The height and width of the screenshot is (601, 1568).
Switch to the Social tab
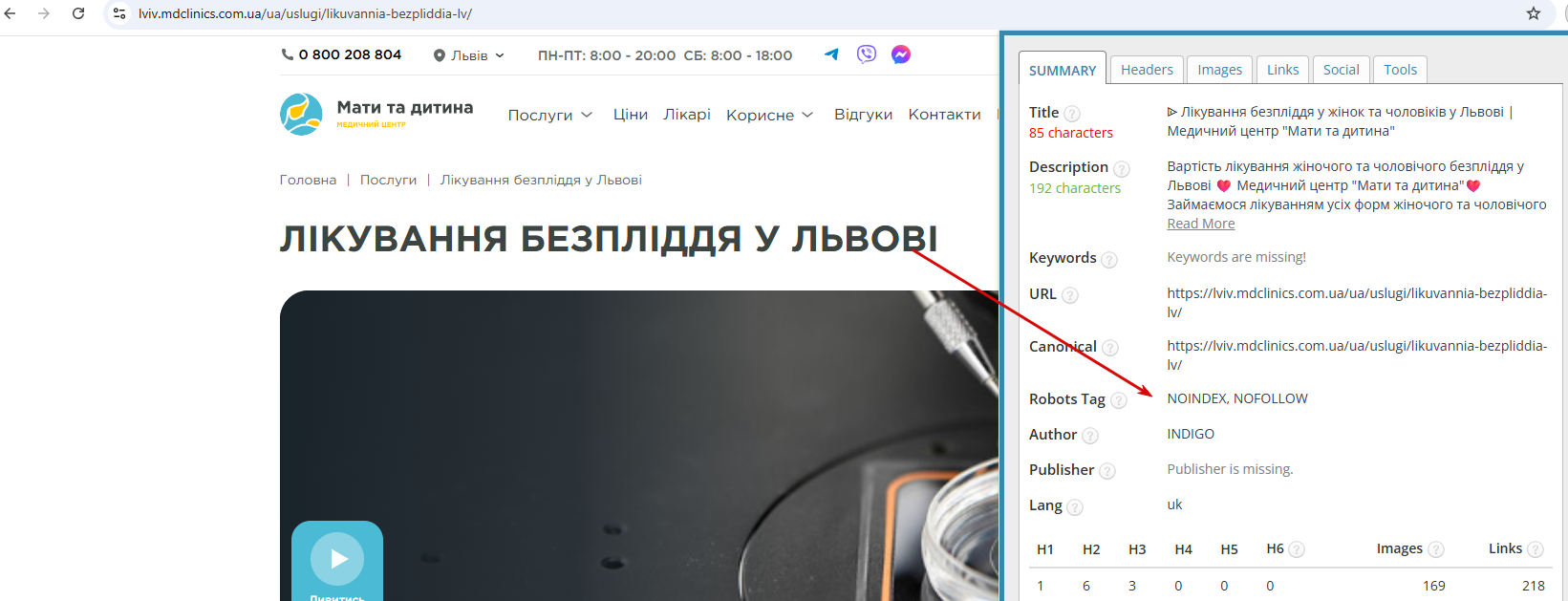point(1342,70)
